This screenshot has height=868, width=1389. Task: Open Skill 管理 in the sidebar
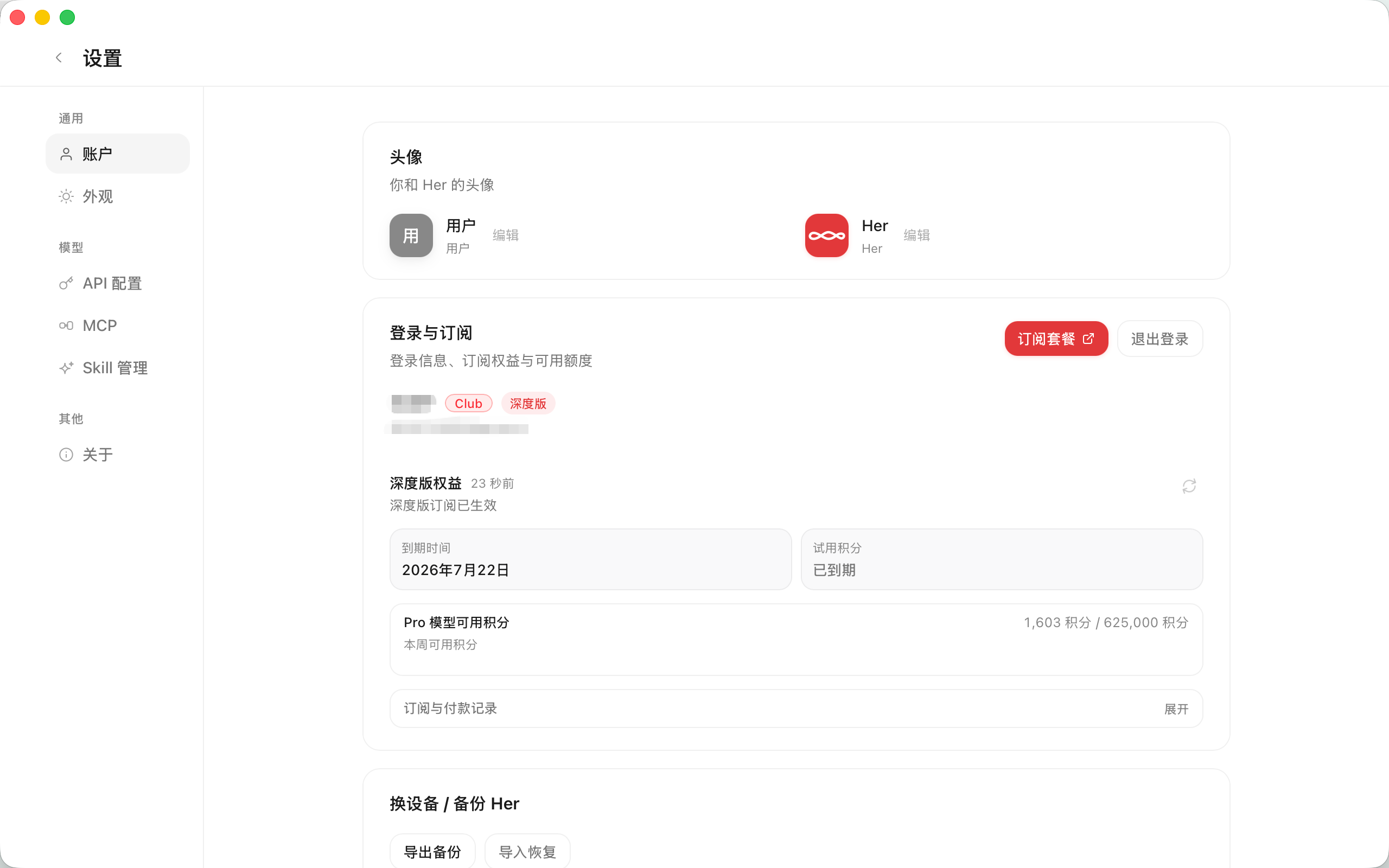118,368
